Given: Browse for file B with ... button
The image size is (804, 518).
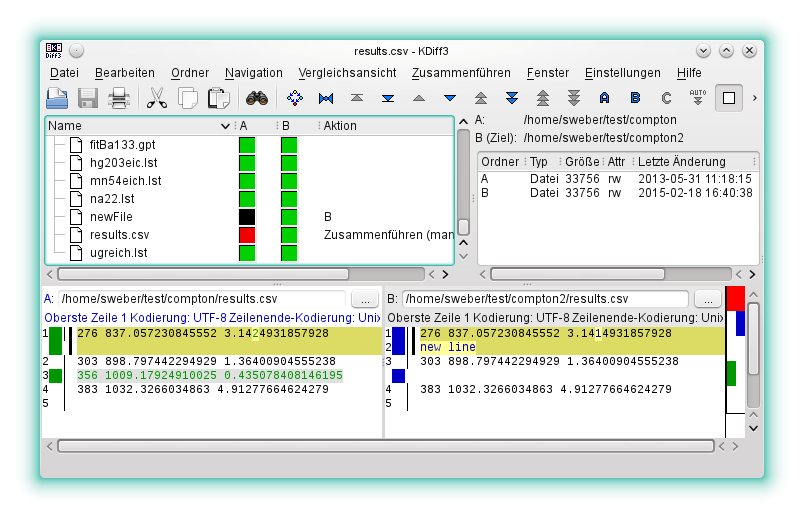Looking at the screenshot, I should (708, 298).
